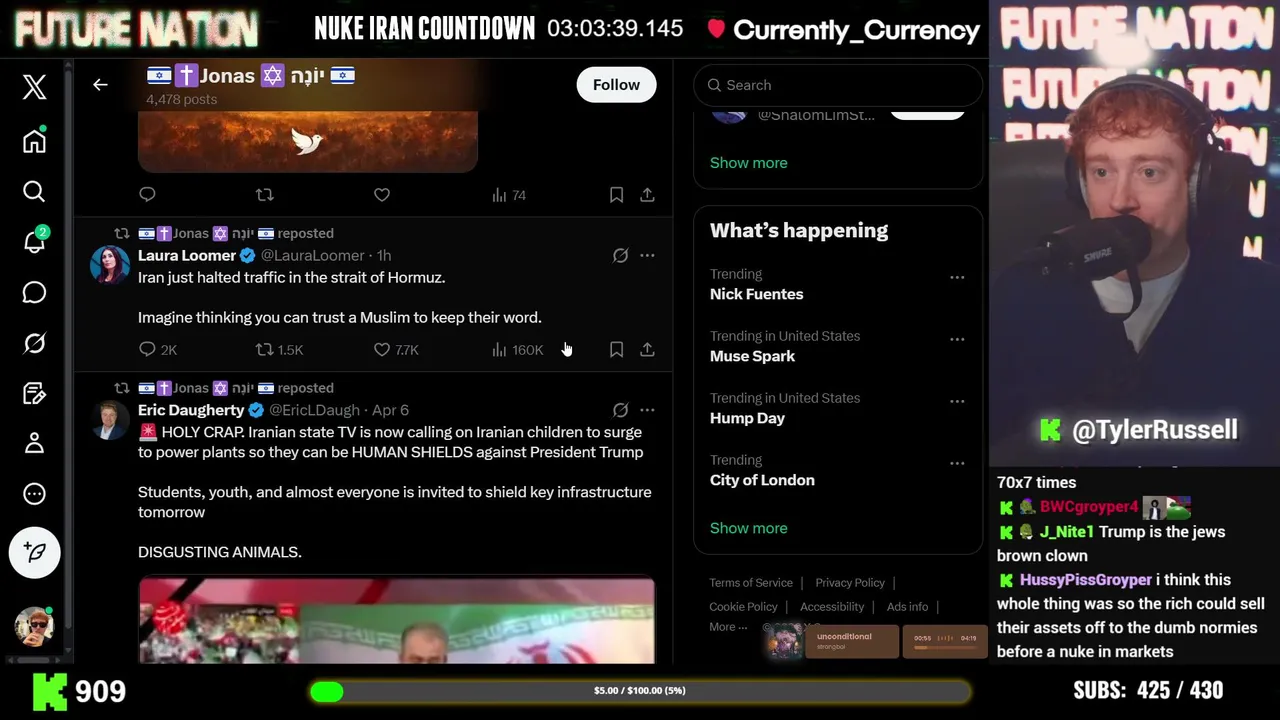Open the account avatar in the sidebar
Image resolution: width=1280 pixels, height=720 pixels.
tap(34, 625)
